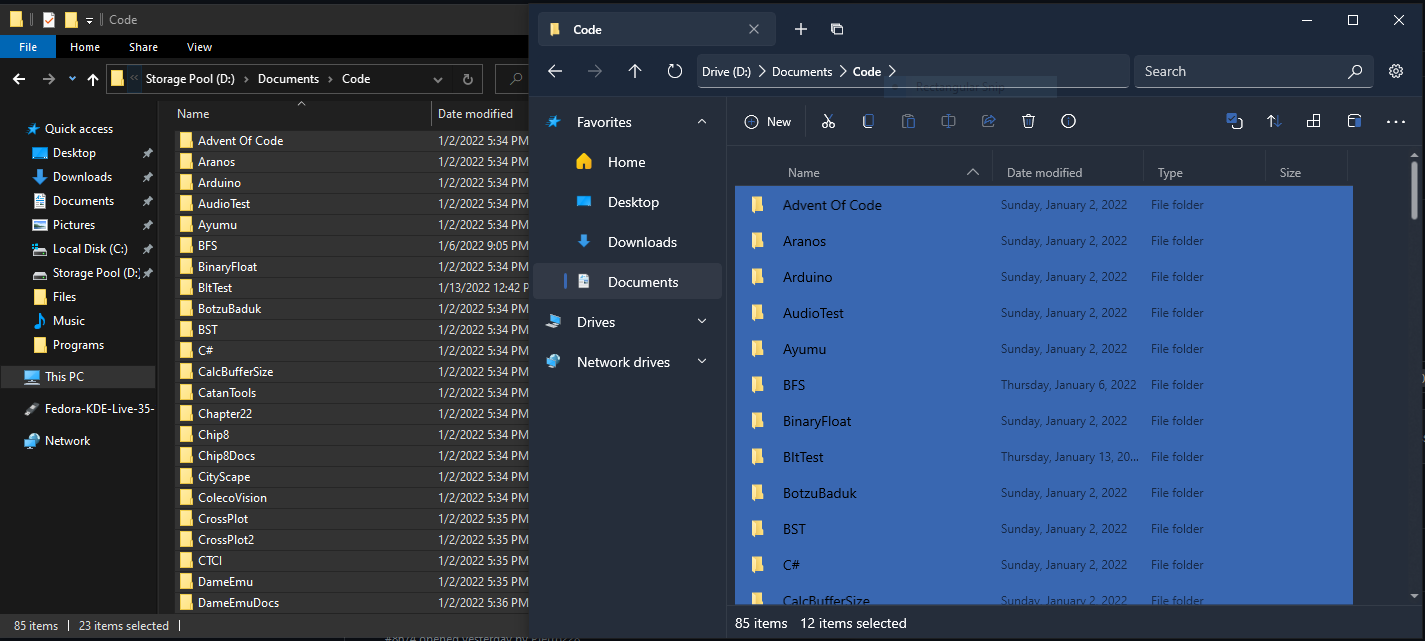Select This PC in Explorer navigation pane
The height and width of the screenshot is (641, 1425).
pos(78,377)
